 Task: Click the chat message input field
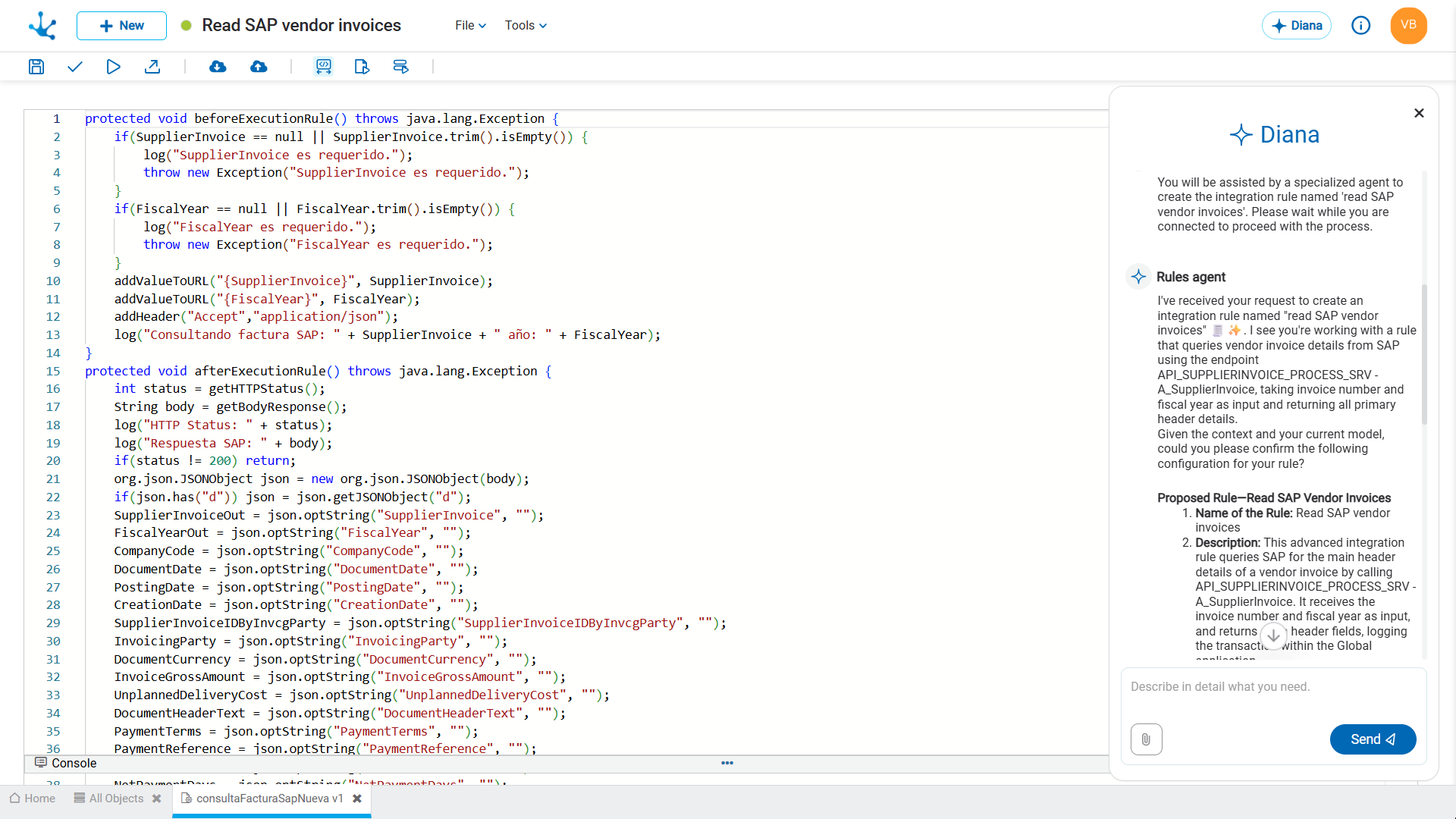(x=1272, y=687)
